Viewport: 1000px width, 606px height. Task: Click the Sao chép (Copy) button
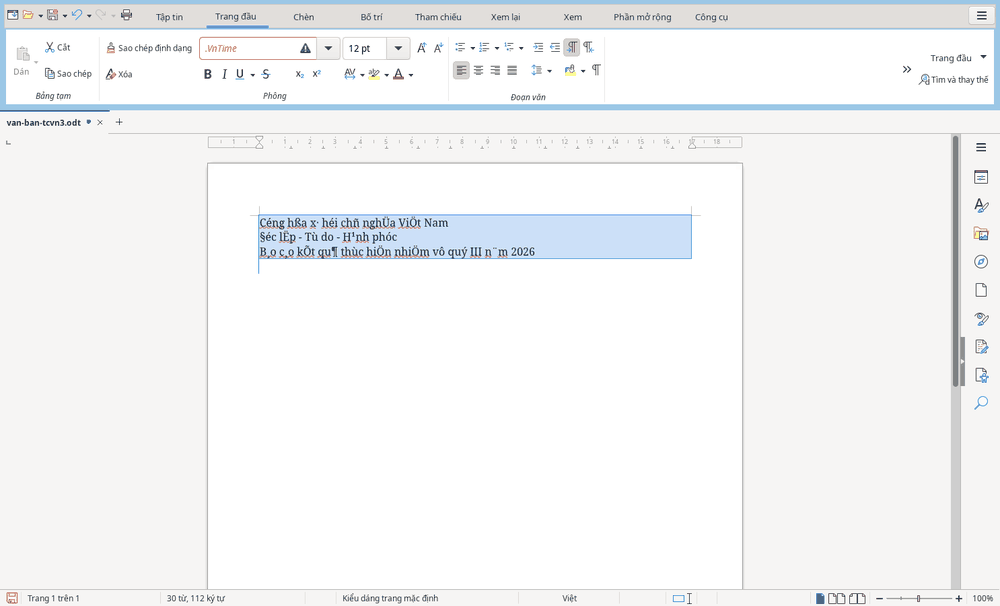68,73
